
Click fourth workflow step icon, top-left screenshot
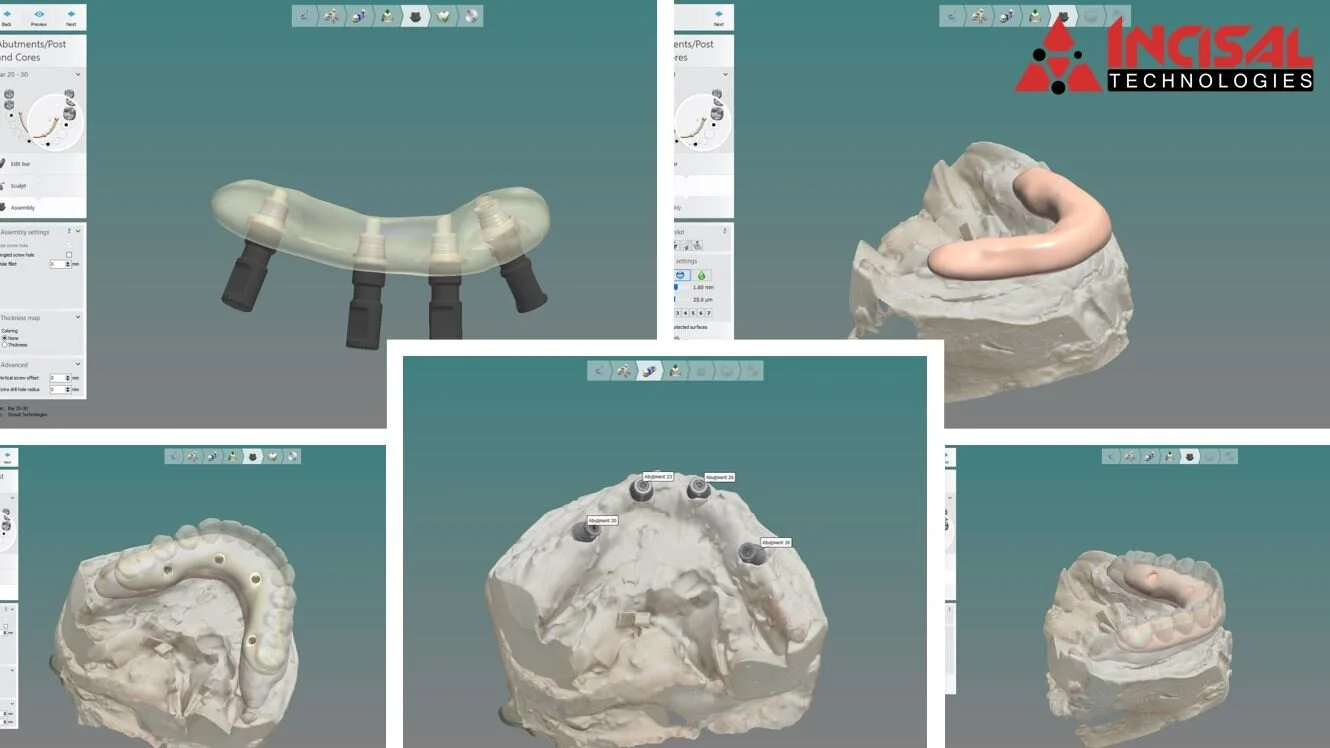click(x=387, y=15)
